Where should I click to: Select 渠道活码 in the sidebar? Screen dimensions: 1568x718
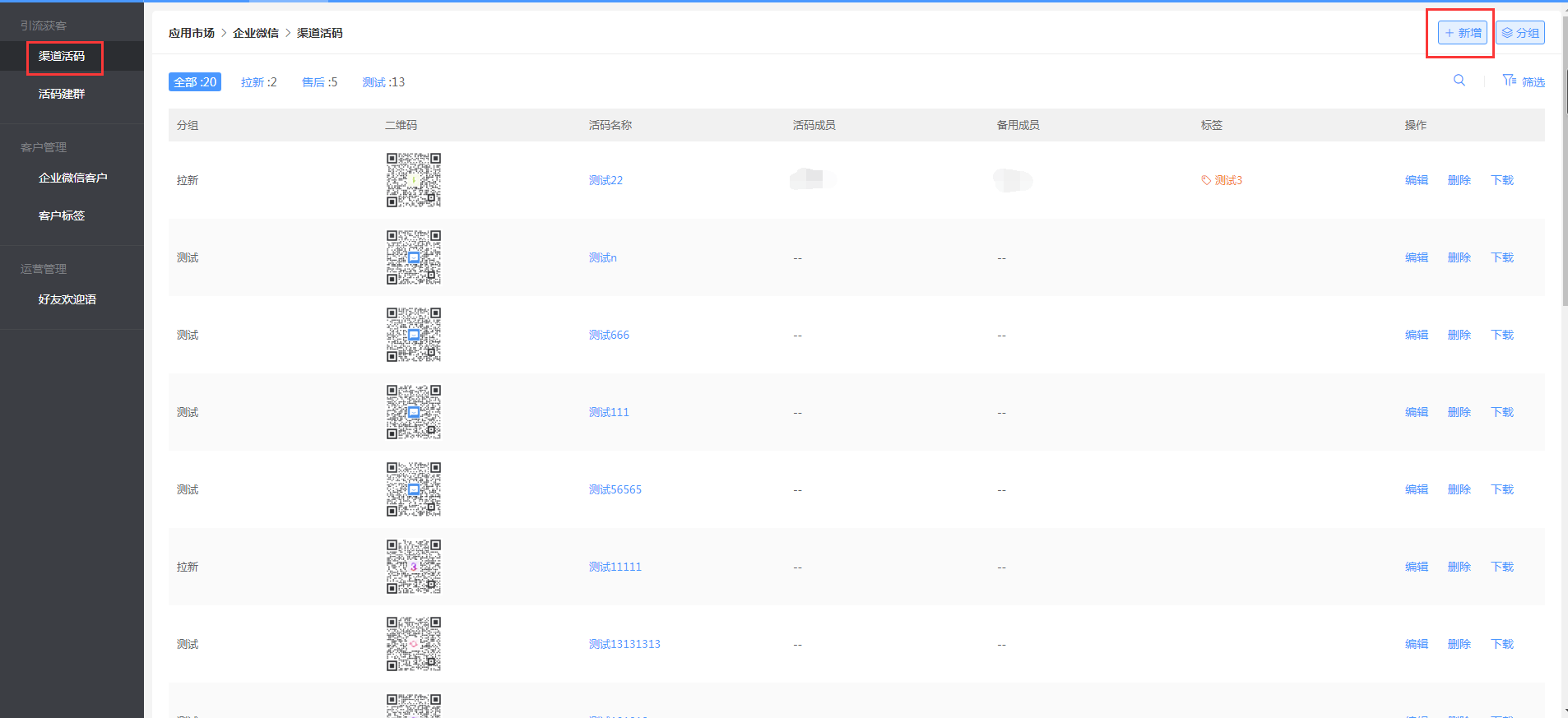62,56
